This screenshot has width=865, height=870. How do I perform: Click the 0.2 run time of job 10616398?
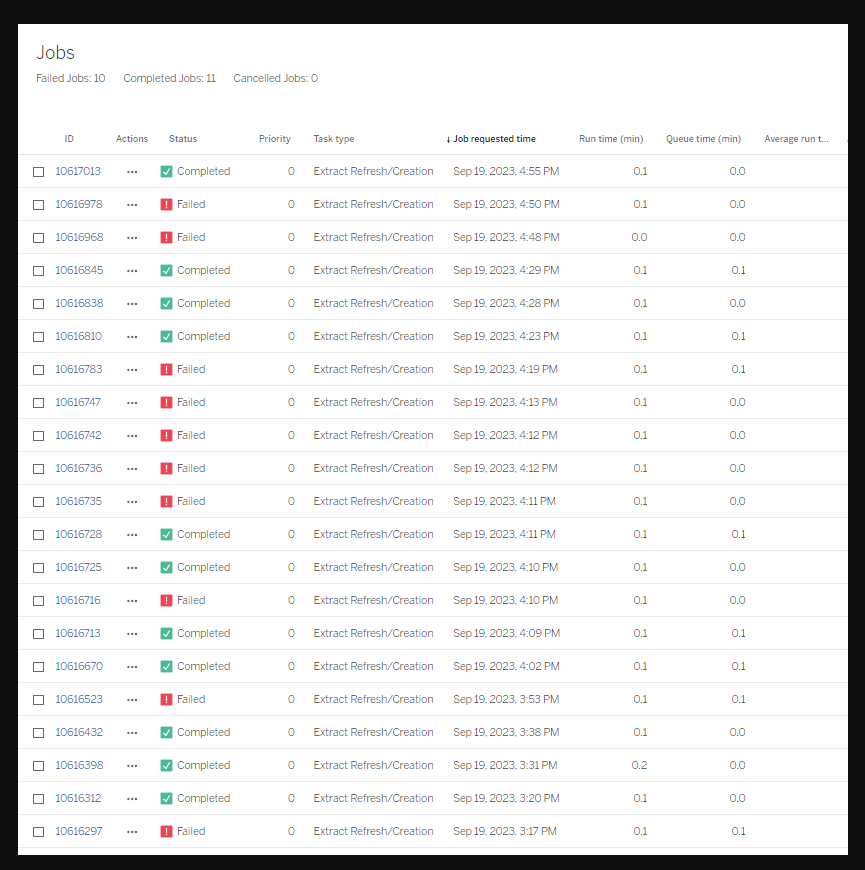[x=639, y=766]
